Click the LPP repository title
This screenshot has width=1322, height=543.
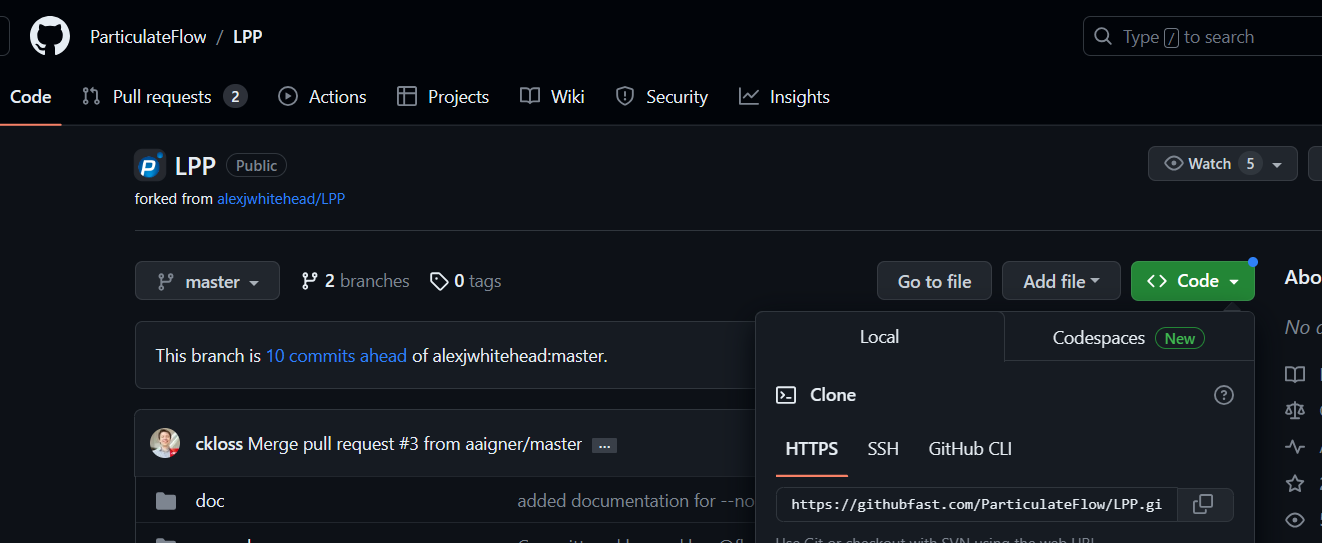coord(195,165)
